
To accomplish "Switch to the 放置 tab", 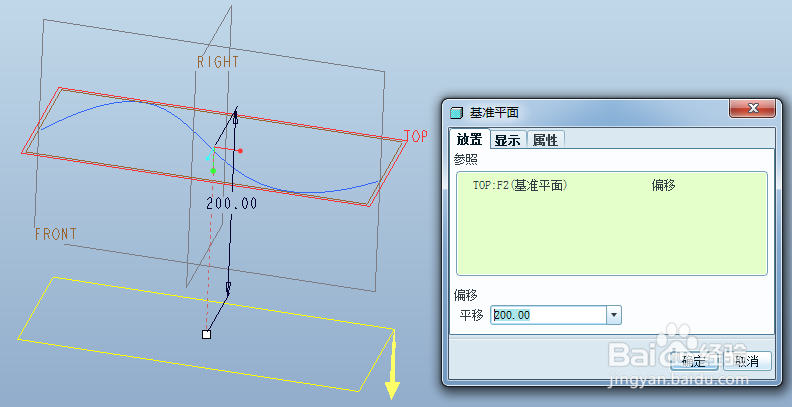I will pos(470,139).
